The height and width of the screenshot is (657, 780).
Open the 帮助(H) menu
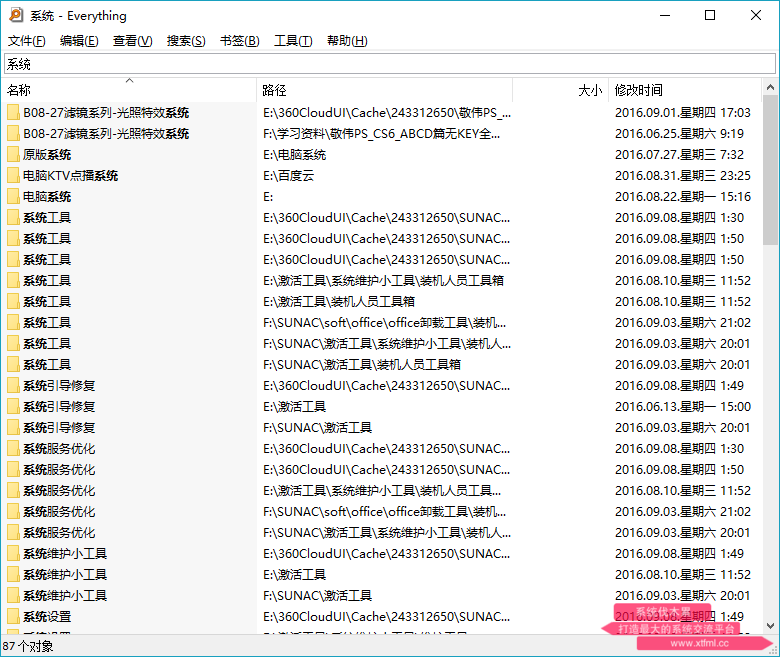pos(347,41)
